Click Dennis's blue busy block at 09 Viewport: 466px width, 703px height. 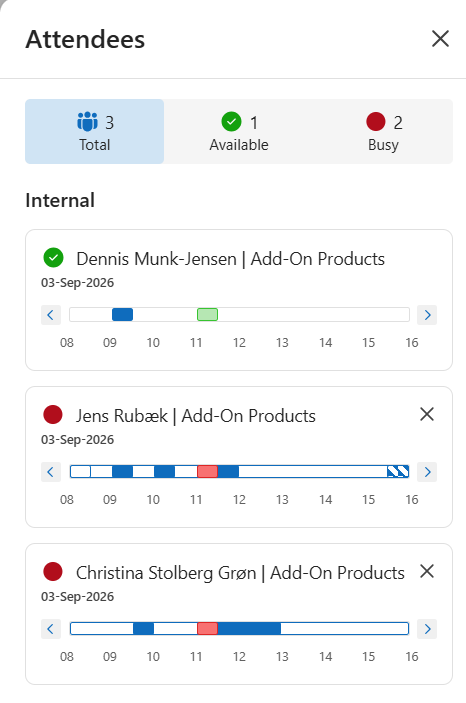(x=122, y=315)
